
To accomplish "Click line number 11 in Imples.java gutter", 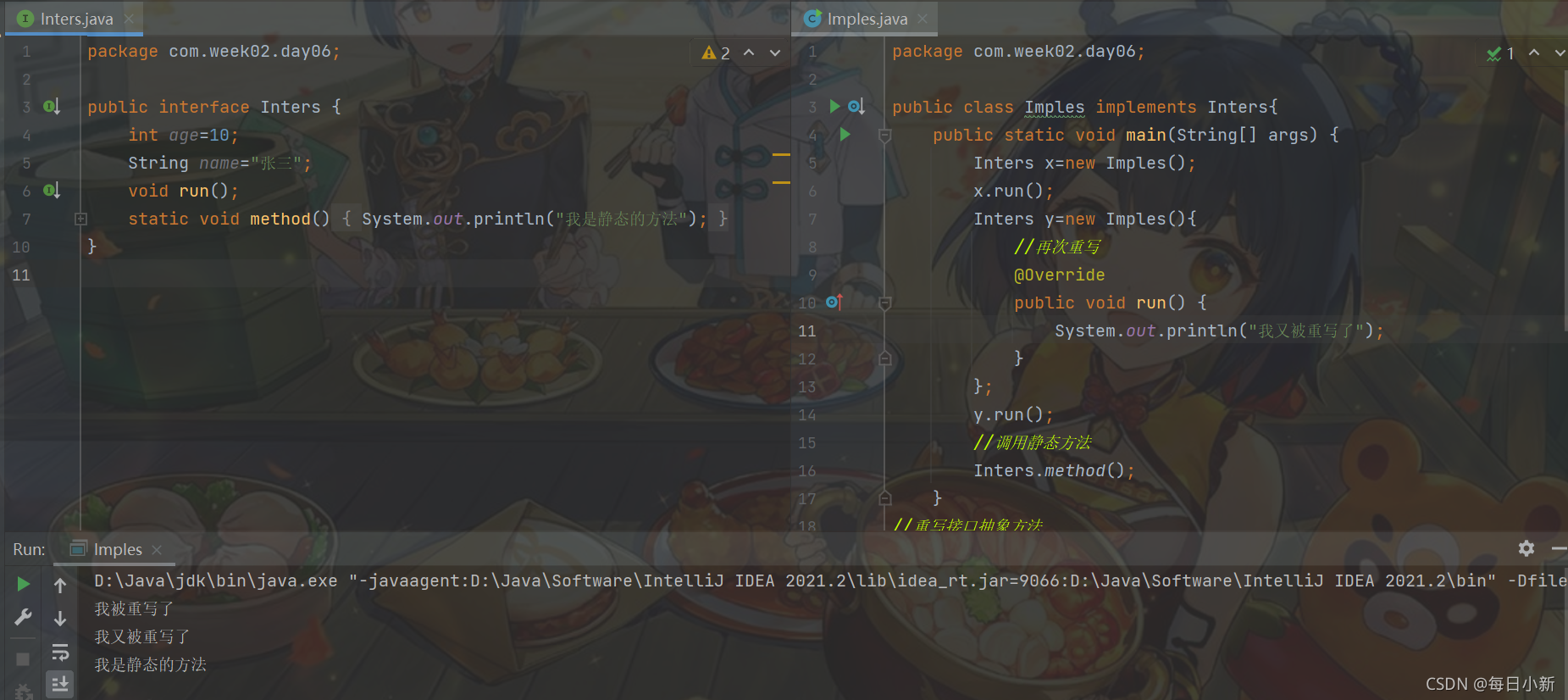I will (807, 331).
